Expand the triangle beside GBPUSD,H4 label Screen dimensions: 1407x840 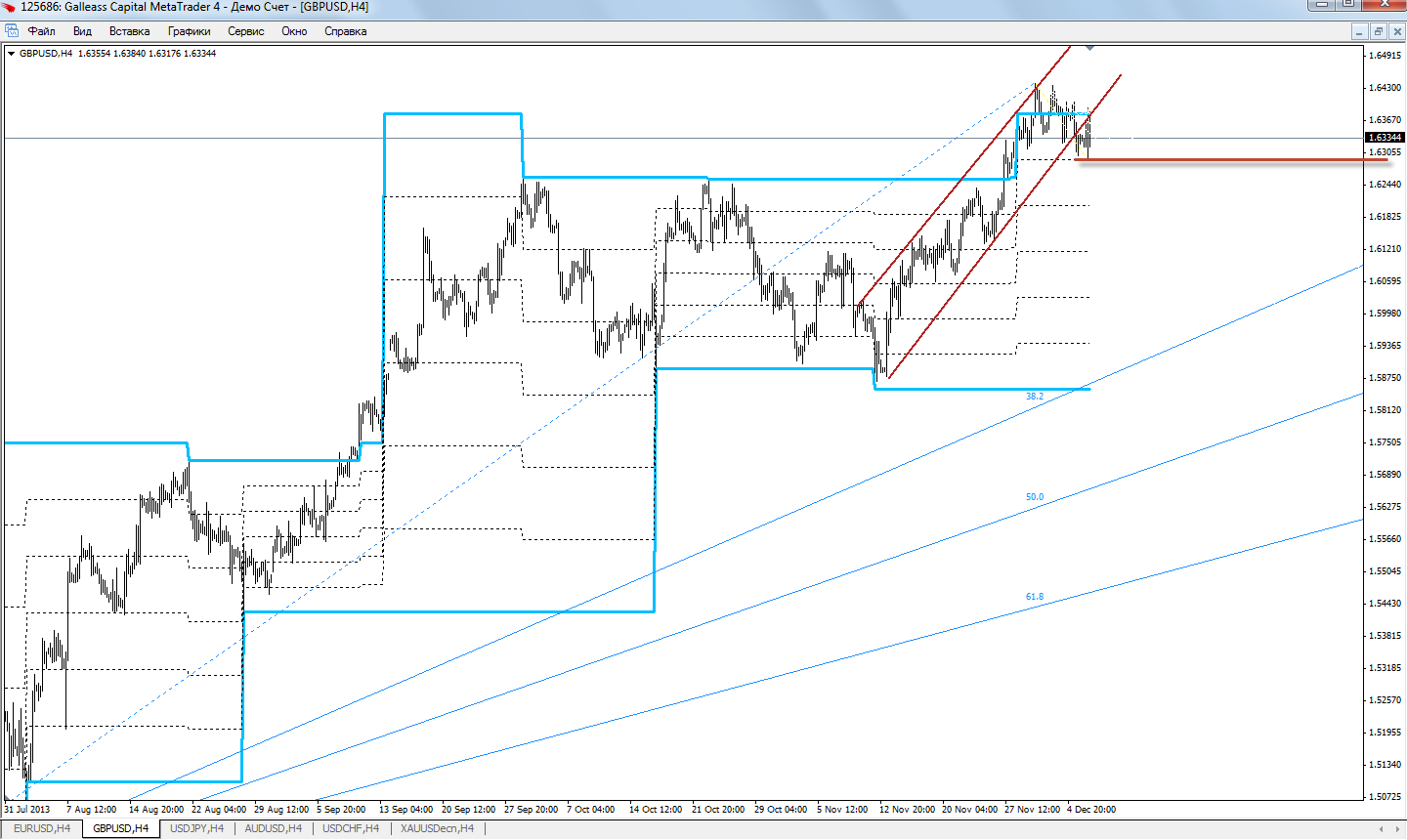tap(11, 54)
